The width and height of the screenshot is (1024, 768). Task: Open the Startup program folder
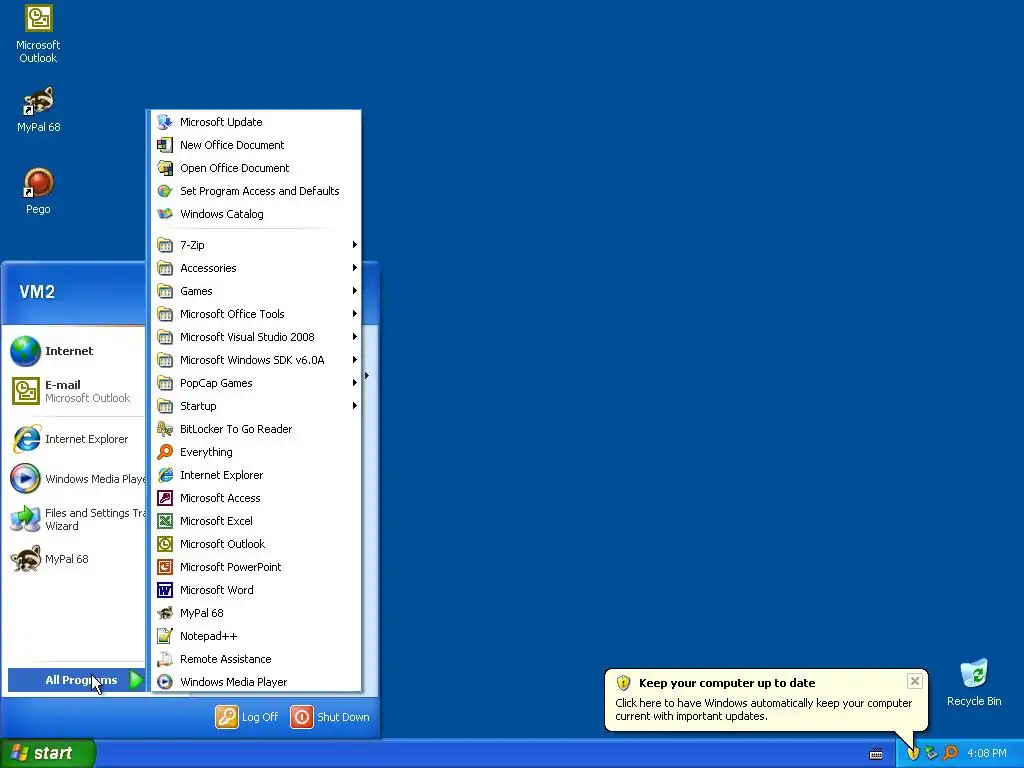tap(256, 406)
